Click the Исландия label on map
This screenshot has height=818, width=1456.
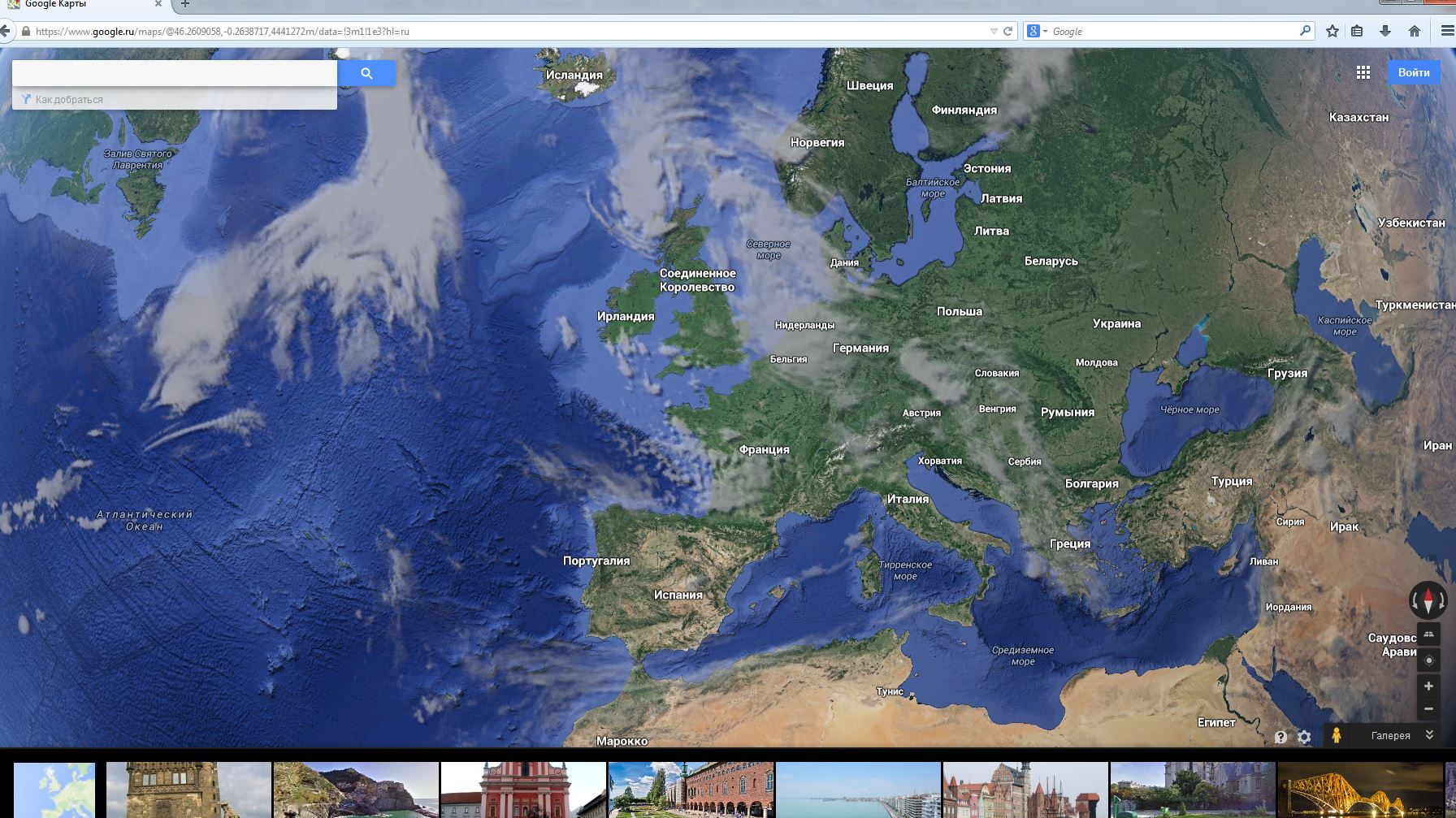pos(574,75)
